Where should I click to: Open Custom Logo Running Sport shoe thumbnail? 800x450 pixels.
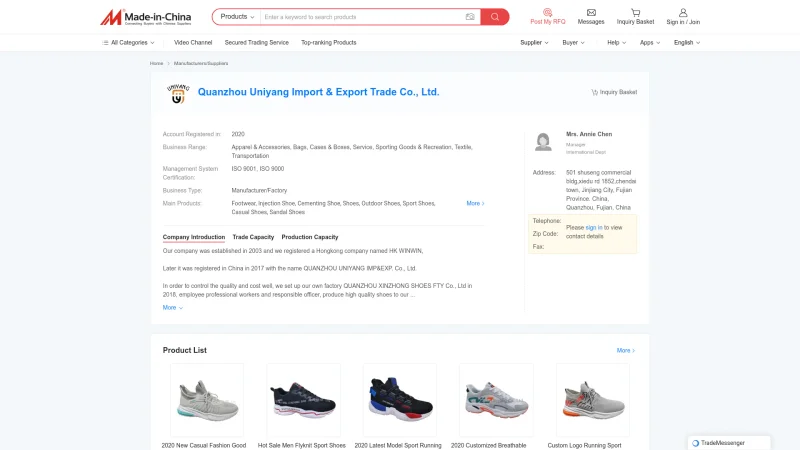pyautogui.click(x=592, y=400)
